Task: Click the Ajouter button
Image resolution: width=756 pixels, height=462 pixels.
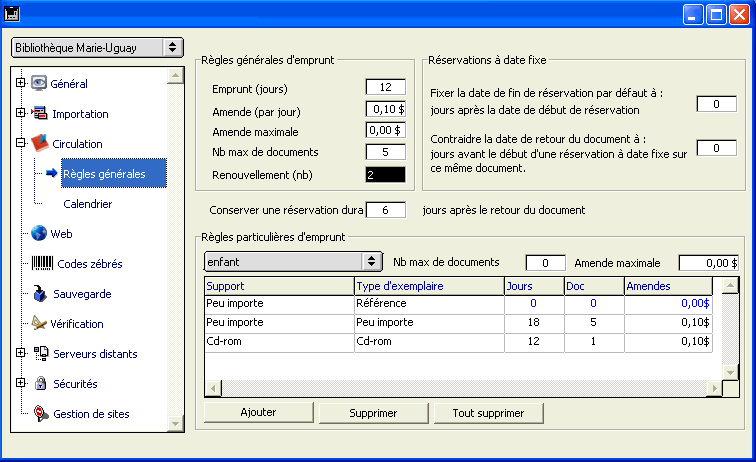Action: click(259, 412)
